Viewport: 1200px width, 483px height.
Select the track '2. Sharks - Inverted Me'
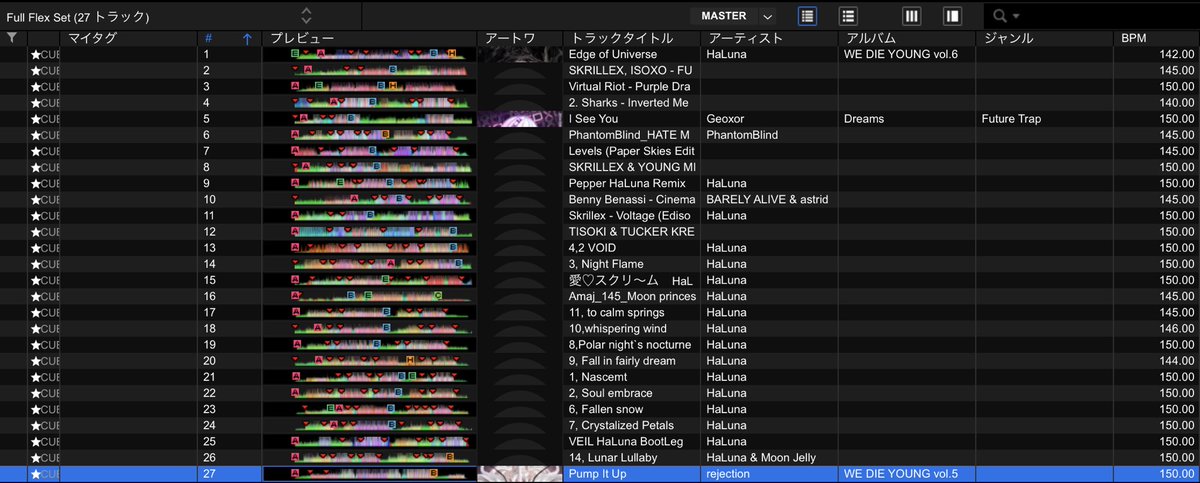coord(628,103)
